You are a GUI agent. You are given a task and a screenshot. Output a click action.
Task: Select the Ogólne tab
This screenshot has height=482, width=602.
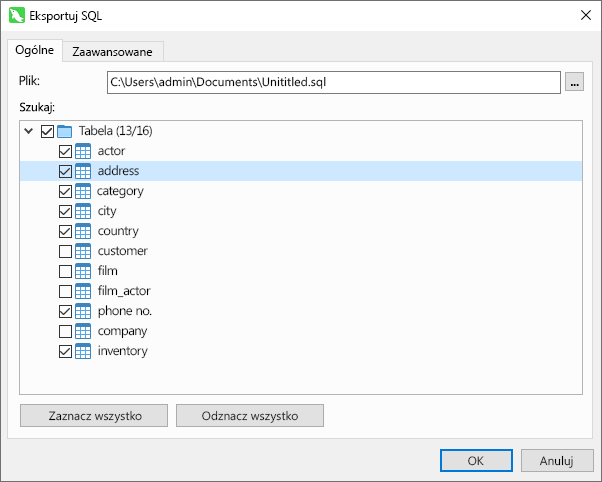35,50
